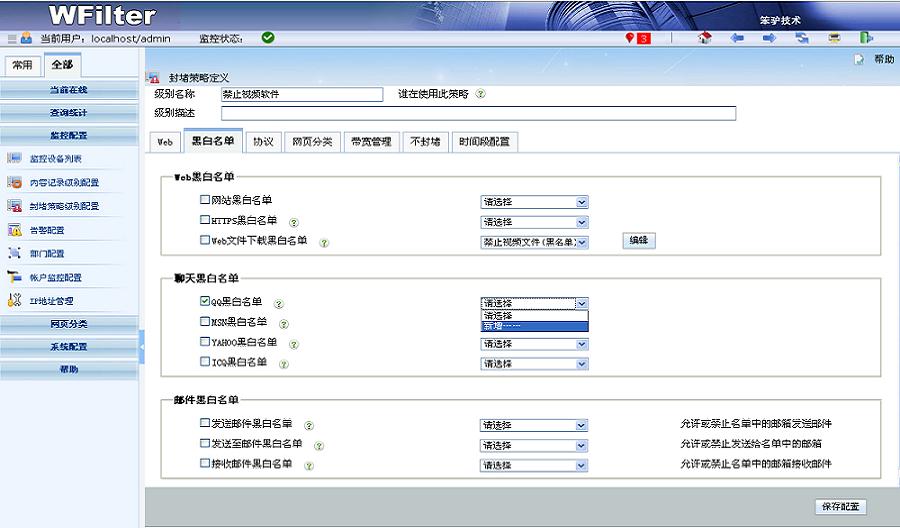Open the Web文件下载黑白名单 dropdown
Screen dimensions: 900x528
534,242
